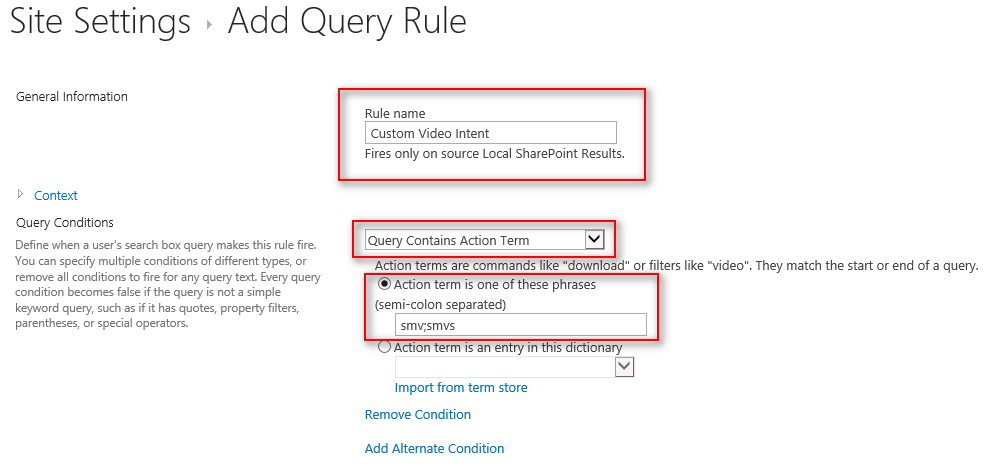The height and width of the screenshot is (470, 988).
Task: Click the phrases field containing smv;smvs
Action: (x=508, y=325)
